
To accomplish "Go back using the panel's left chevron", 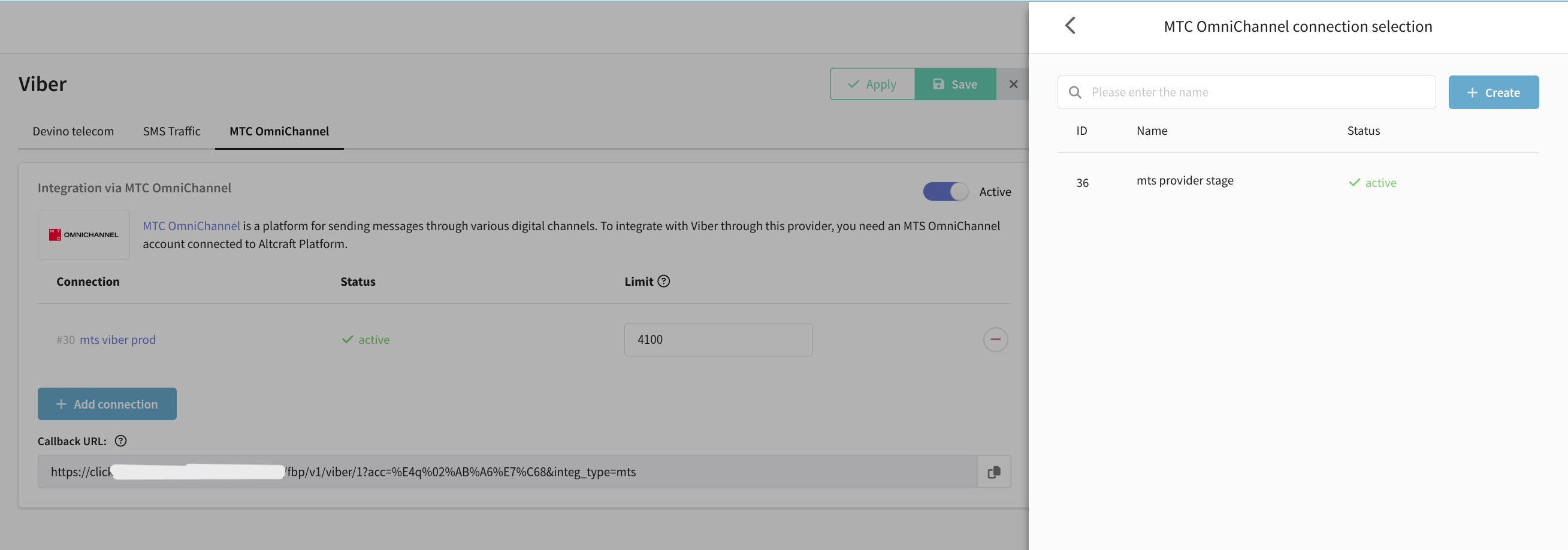I will tap(1070, 26).
